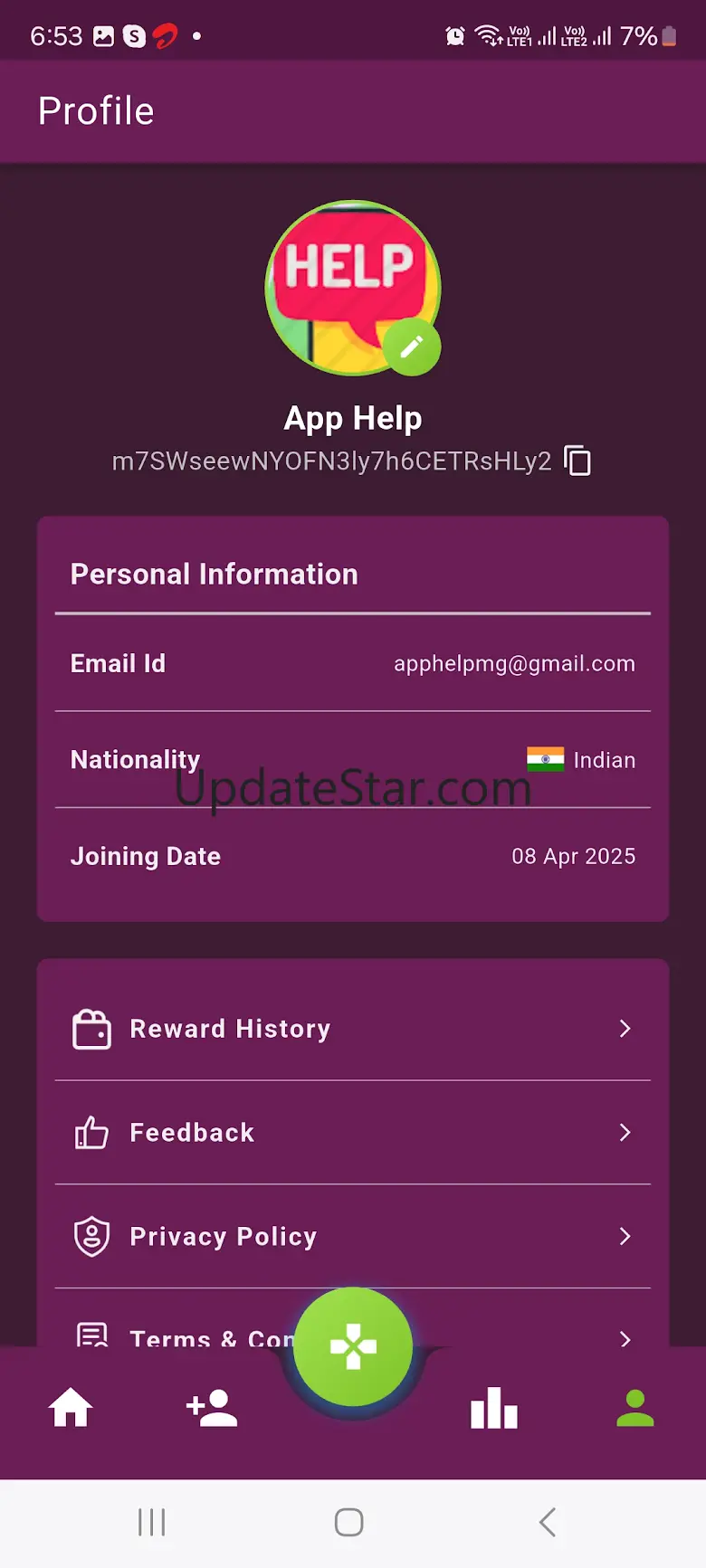Screen dimensions: 706x1568
Task: Expand Privacy Policy chevron arrow
Action: pyautogui.click(x=625, y=1237)
